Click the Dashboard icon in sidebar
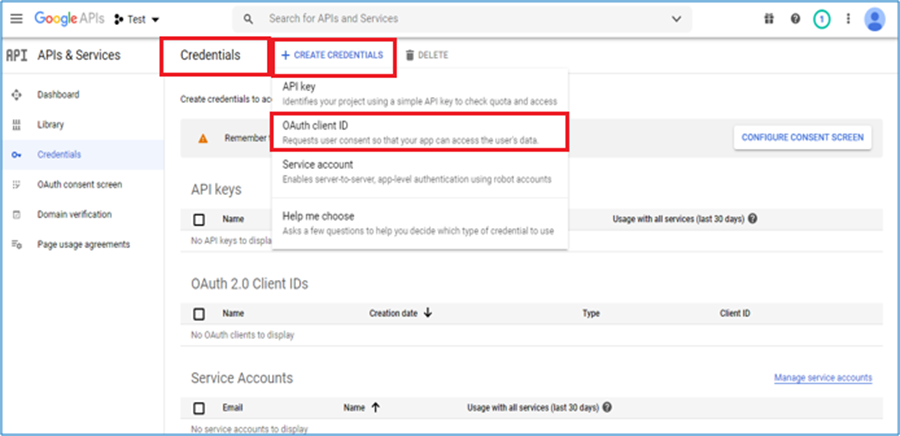This screenshot has width=900, height=436. (x=16, y=95)
